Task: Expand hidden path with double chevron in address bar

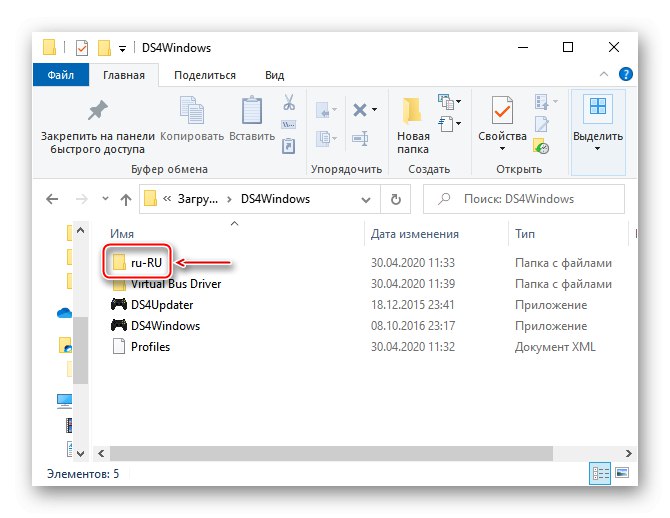Action: click(167, 199)
